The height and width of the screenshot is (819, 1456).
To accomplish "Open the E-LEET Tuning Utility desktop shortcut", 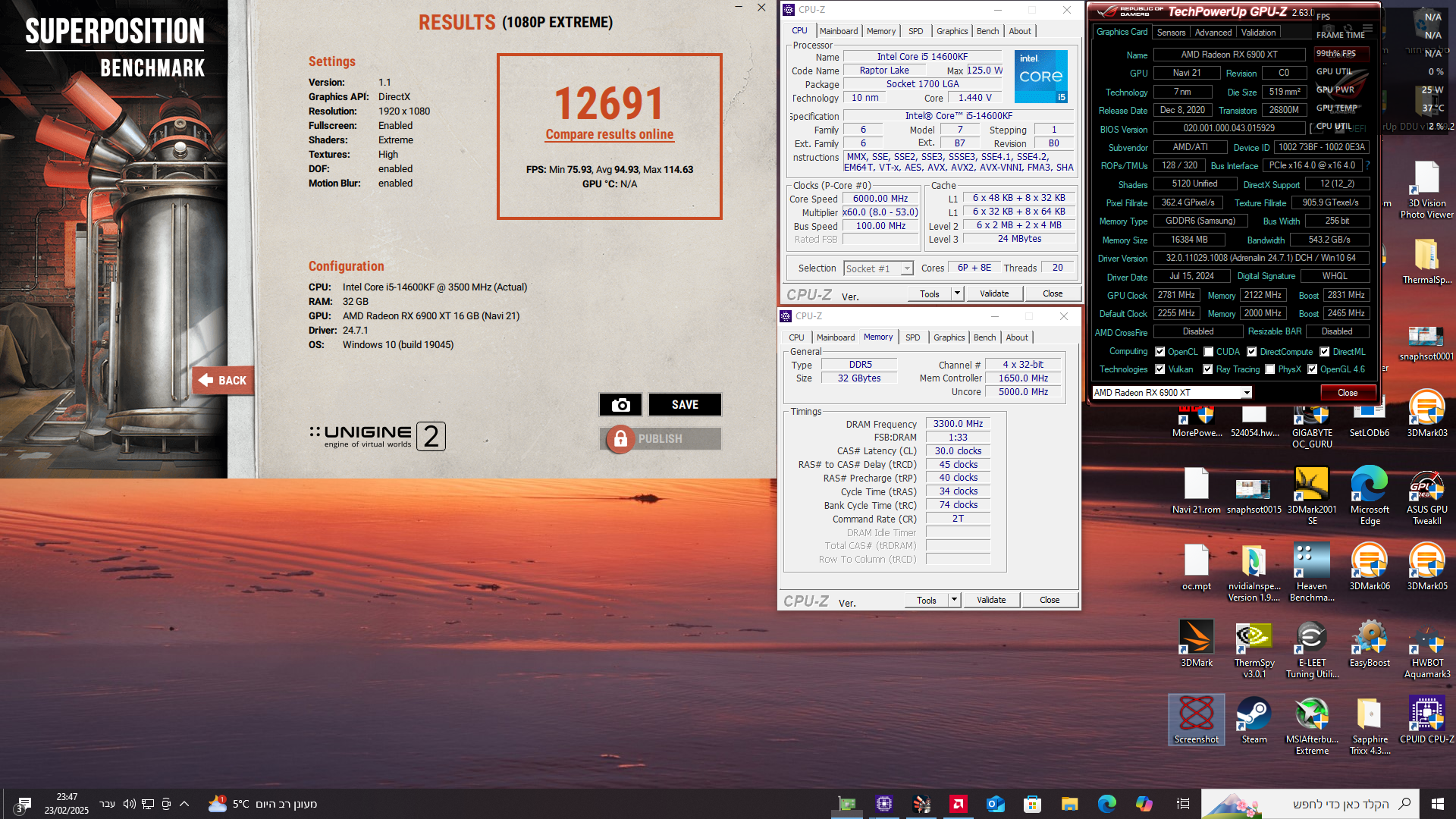I will point(1312,649).
